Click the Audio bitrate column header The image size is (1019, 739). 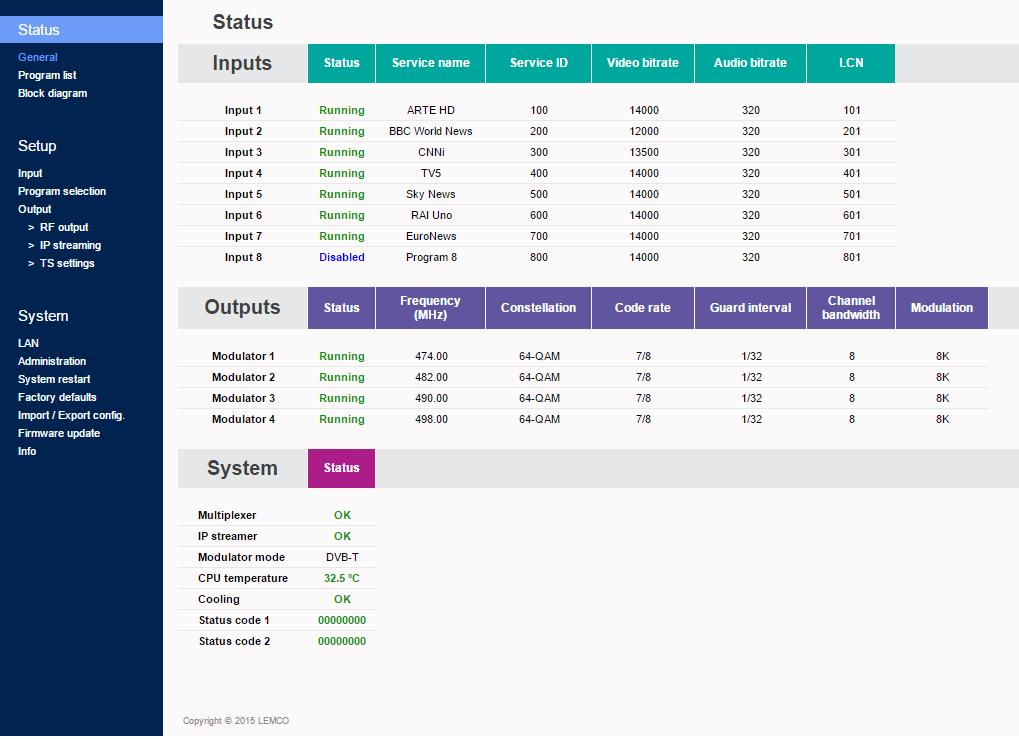pyautogui.click(x=750, y=63)
